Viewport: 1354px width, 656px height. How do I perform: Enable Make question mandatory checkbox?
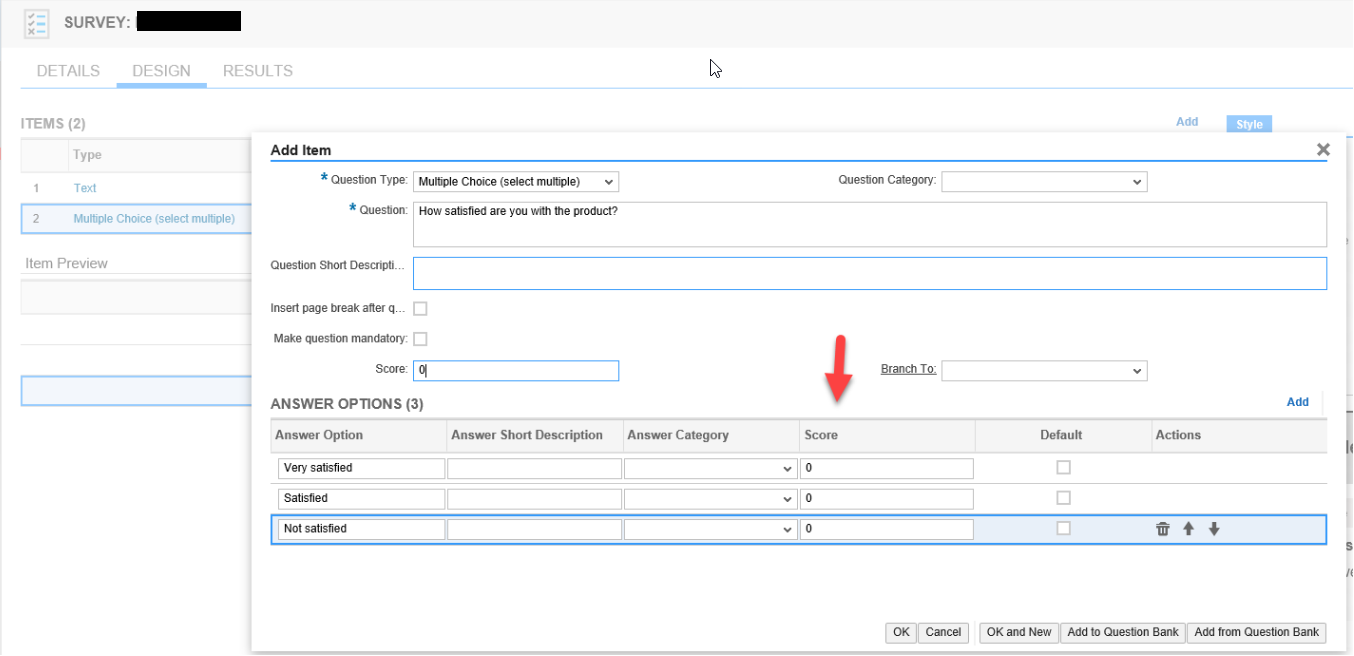(420, 339)
